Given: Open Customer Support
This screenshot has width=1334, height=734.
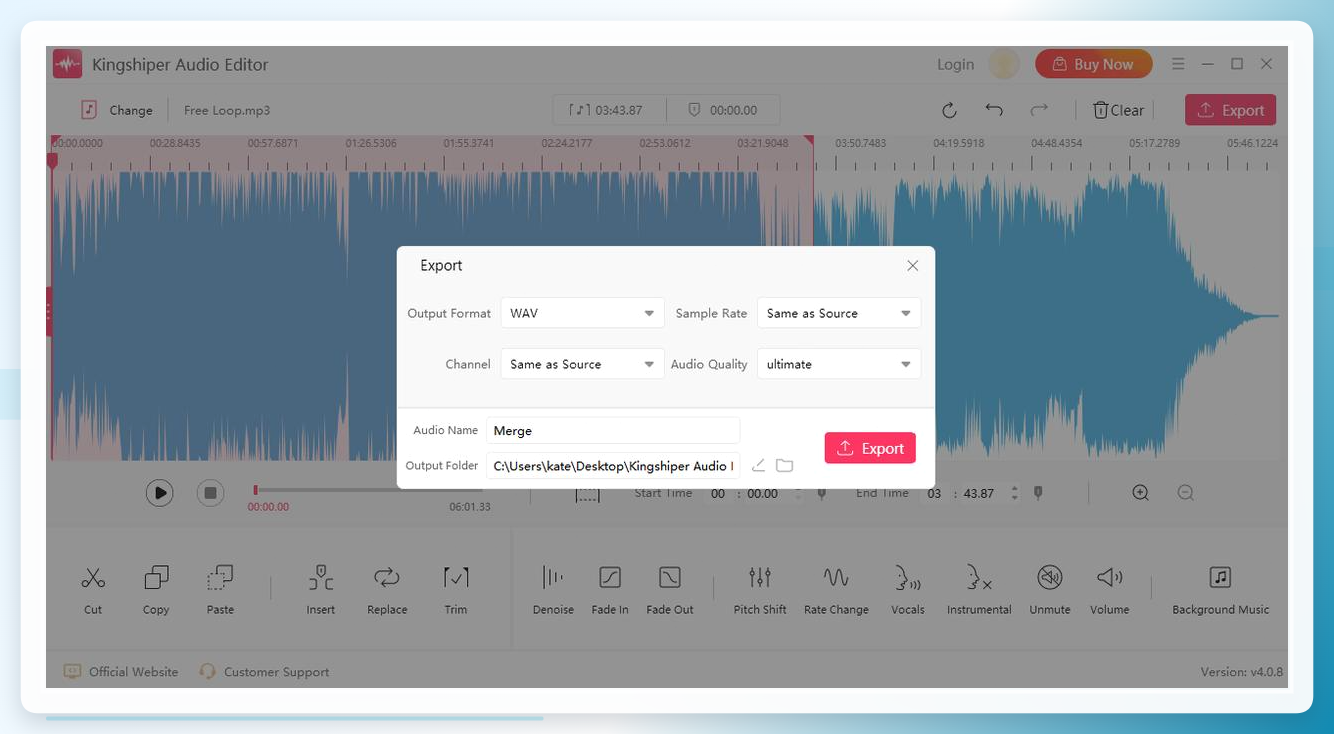Looking at the screenshot, I should coord(264,671).
